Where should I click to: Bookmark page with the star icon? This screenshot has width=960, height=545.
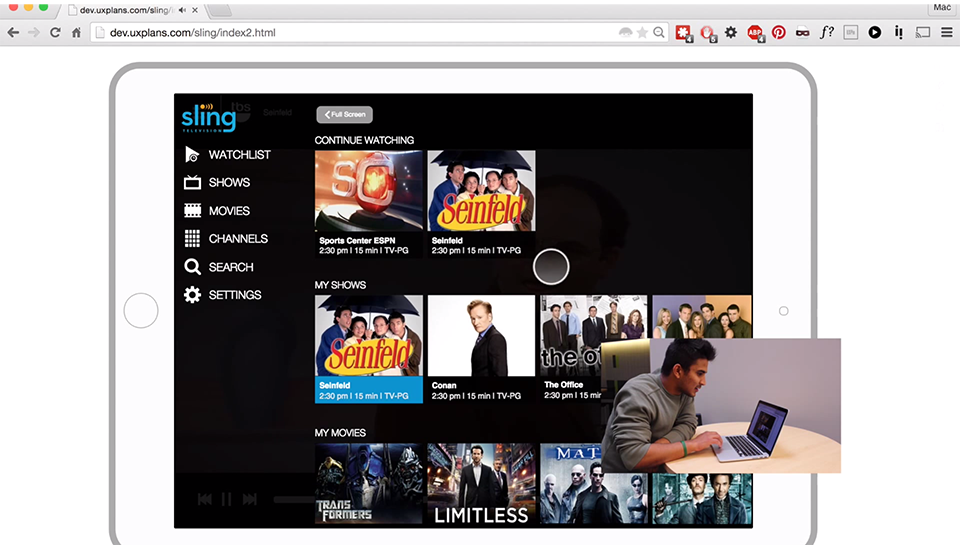(x=642, y=32)
